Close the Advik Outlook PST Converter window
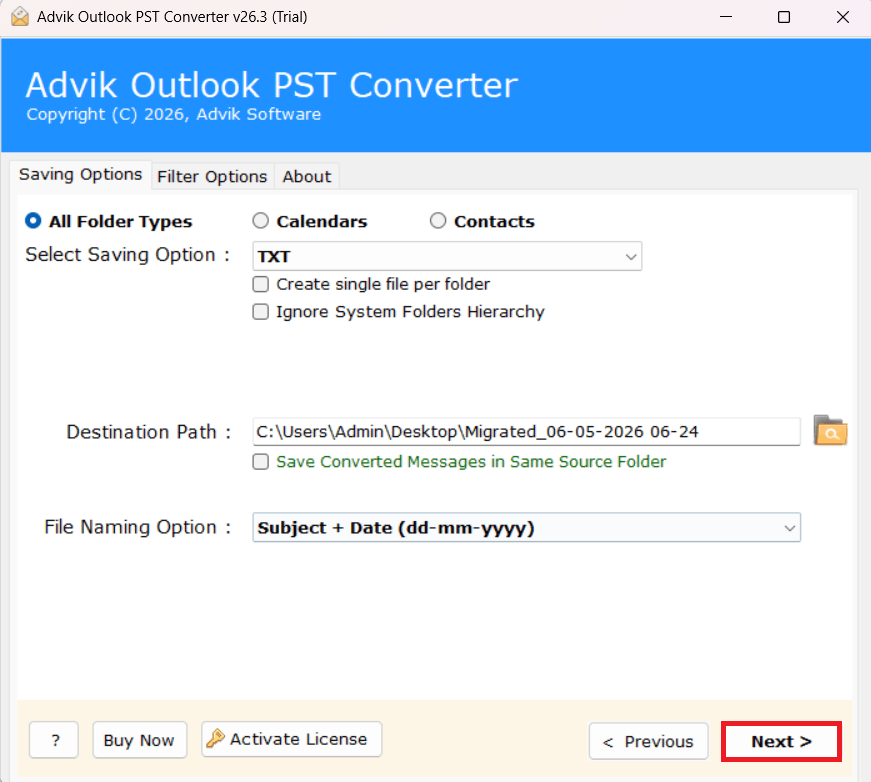 843,17
